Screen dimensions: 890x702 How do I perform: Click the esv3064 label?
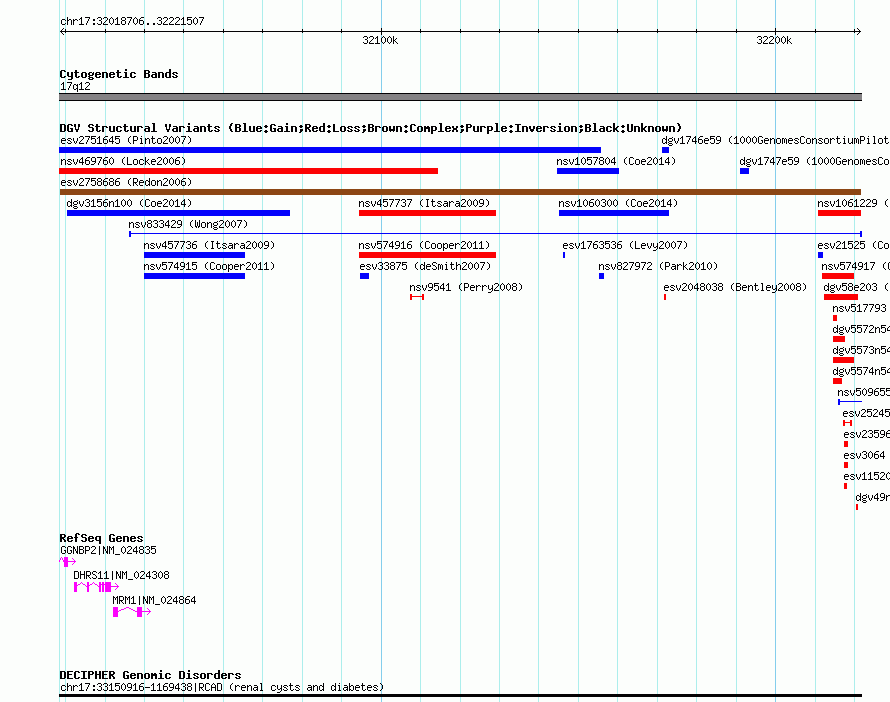pos(864,455)
